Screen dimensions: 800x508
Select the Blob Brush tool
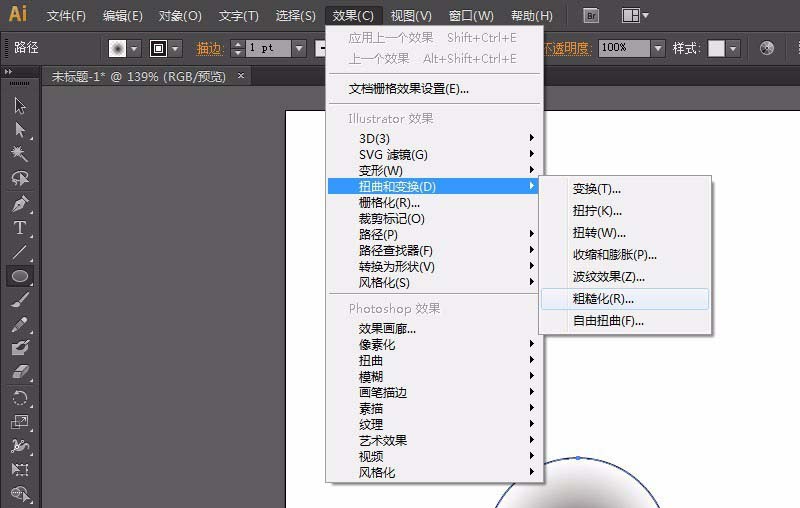pyautogui.click(x=20, y=348)
